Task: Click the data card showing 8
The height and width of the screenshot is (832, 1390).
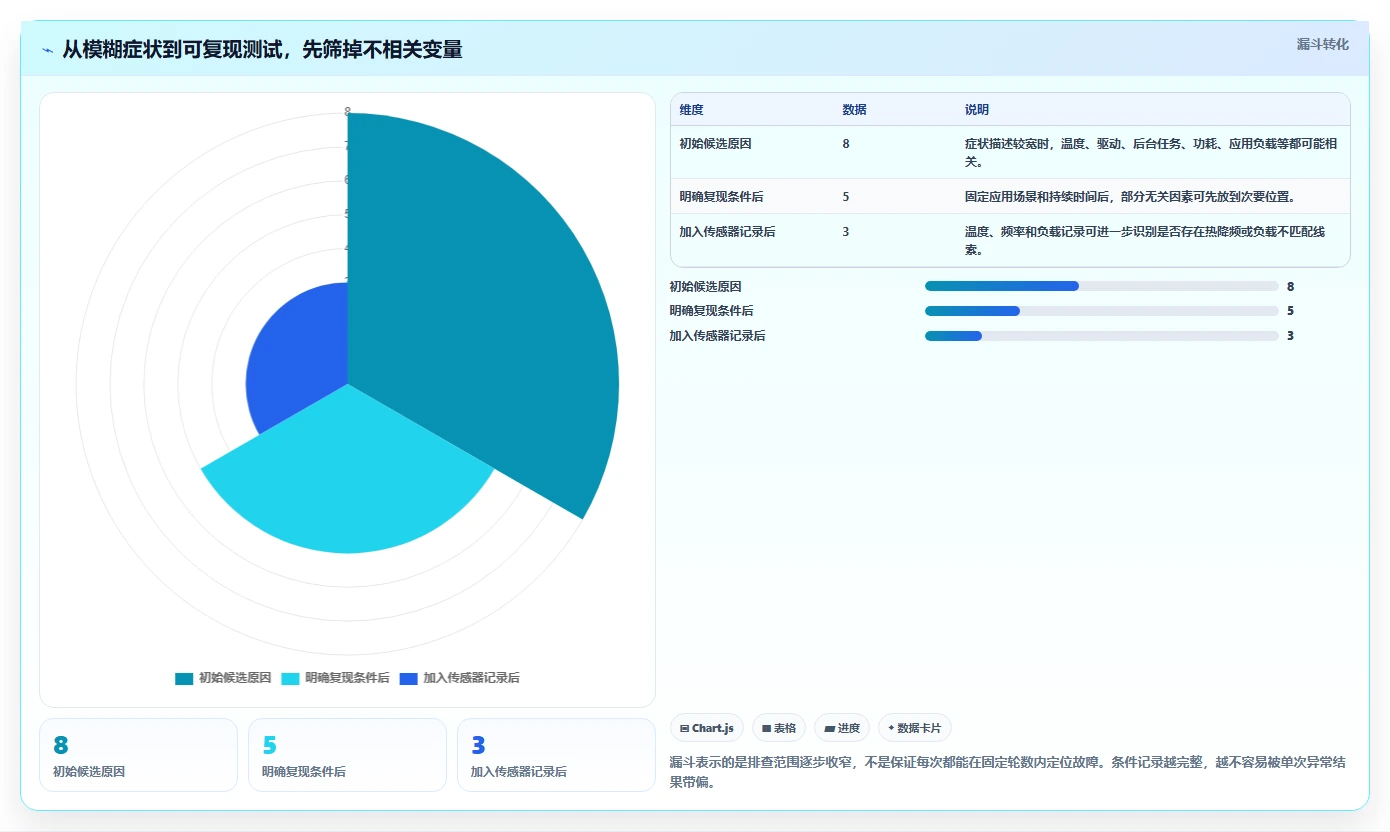Action: pyautogui.click(x=138, y=755)
